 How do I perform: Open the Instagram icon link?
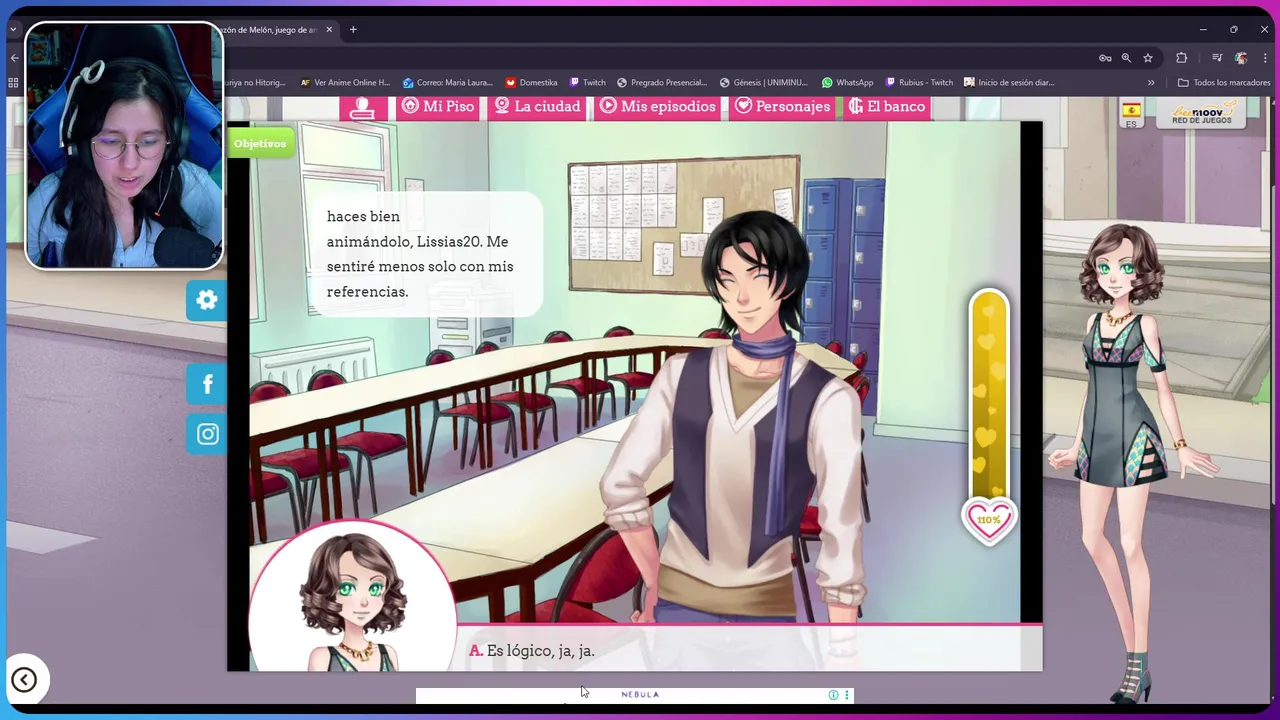pos(207,434)
